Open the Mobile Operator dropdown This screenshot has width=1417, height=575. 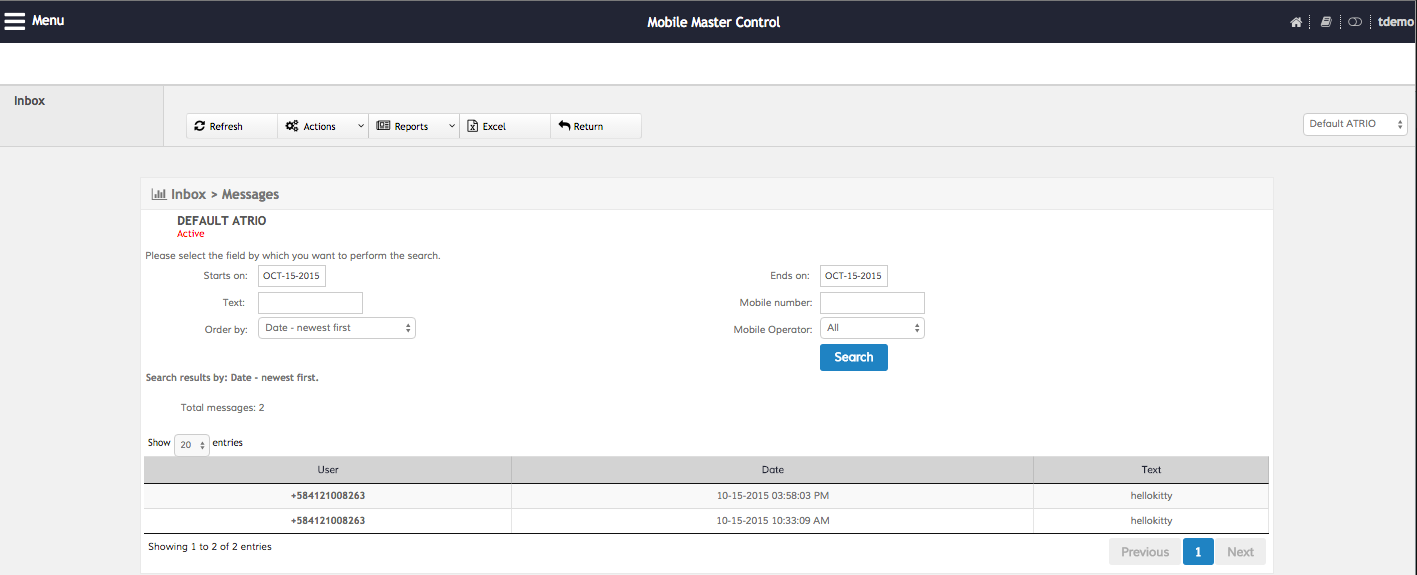[x=872, y=328]
